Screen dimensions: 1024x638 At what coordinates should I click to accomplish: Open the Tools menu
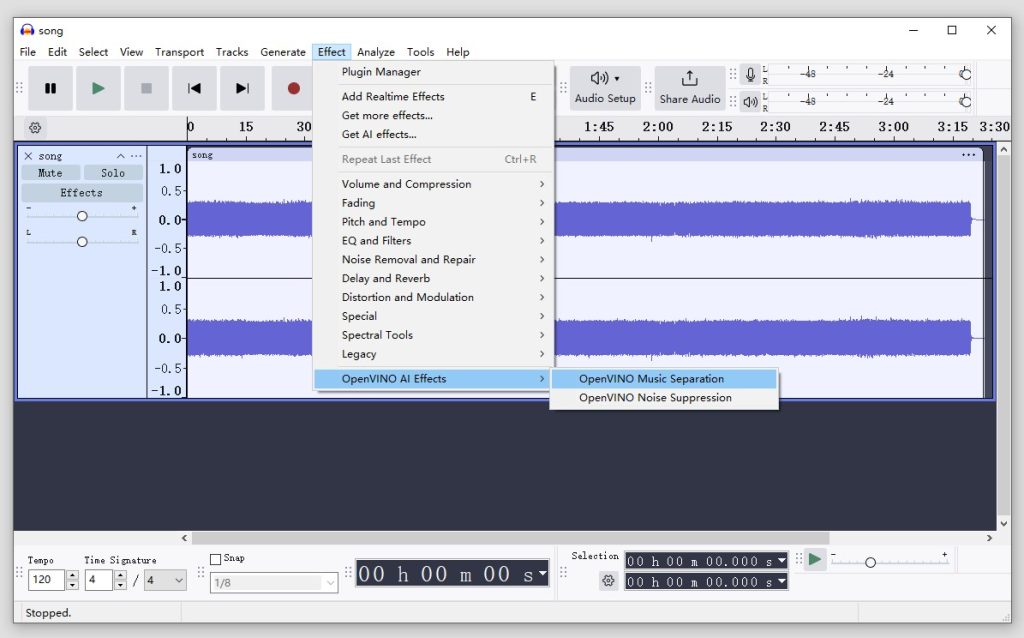[x=420, y=52]
